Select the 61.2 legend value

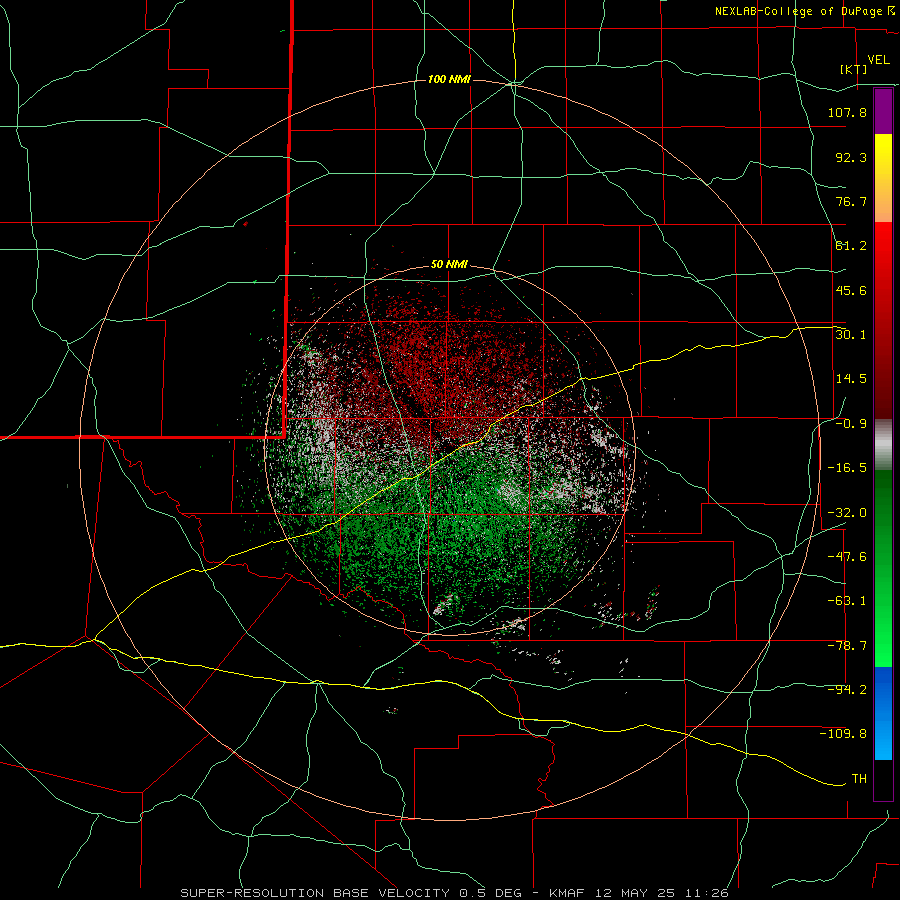pos(851,246)
